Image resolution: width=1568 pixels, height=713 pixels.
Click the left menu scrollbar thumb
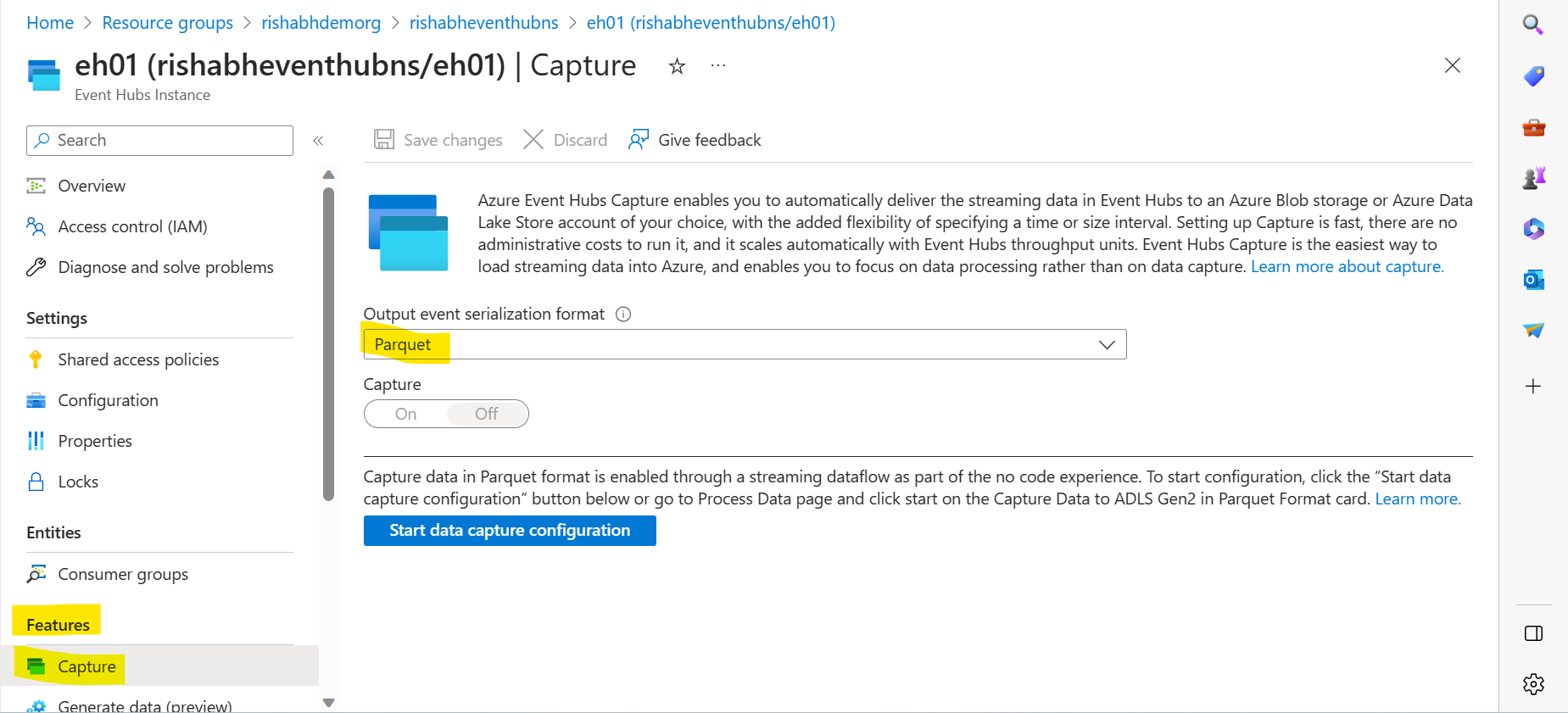click(329, 343)
